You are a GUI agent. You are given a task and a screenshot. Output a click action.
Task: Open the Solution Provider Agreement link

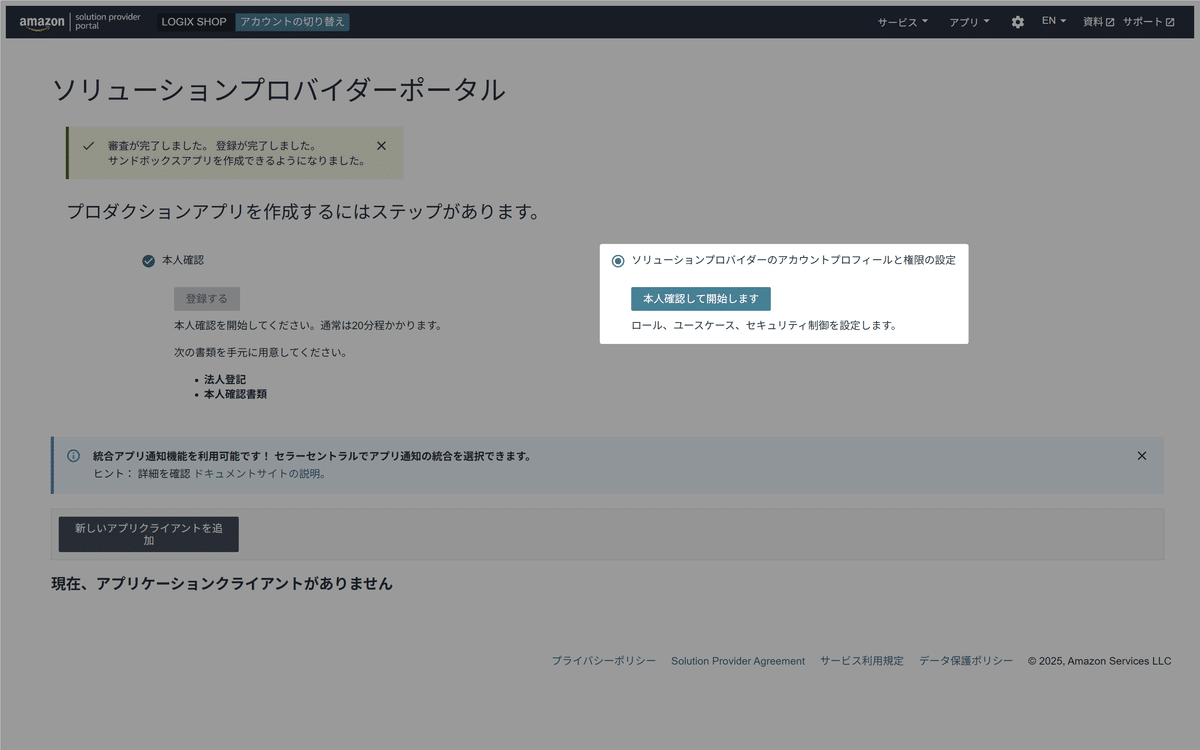(x=738, y=660)
